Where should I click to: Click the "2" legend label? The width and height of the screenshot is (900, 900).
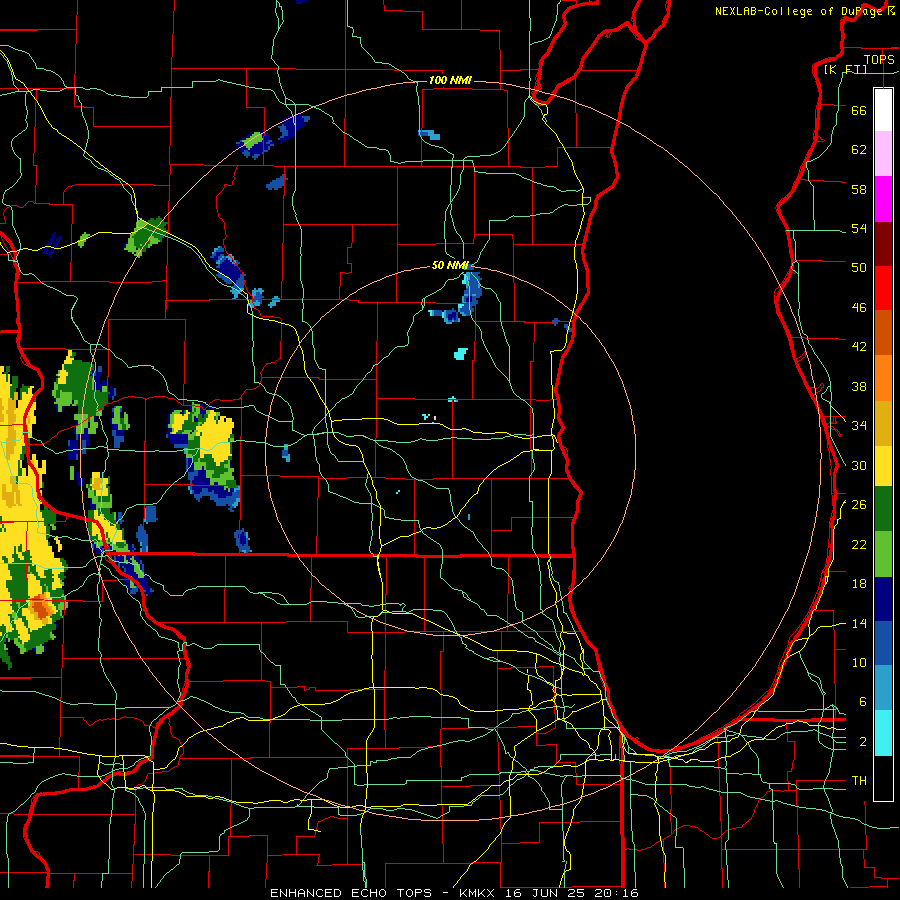862,742
